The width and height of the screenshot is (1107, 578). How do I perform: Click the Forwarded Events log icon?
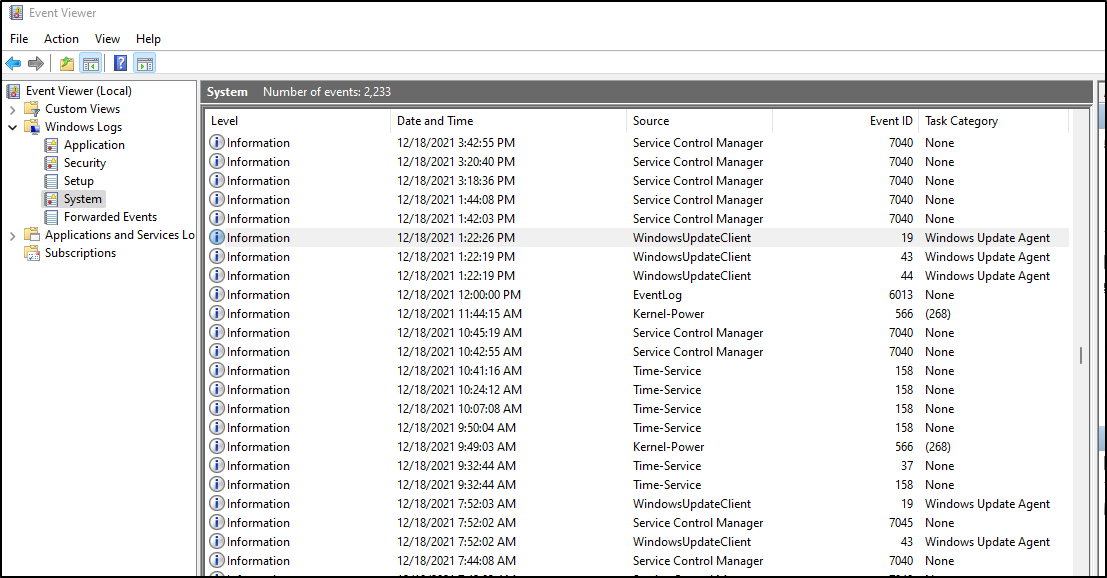(x=51, y=217)
